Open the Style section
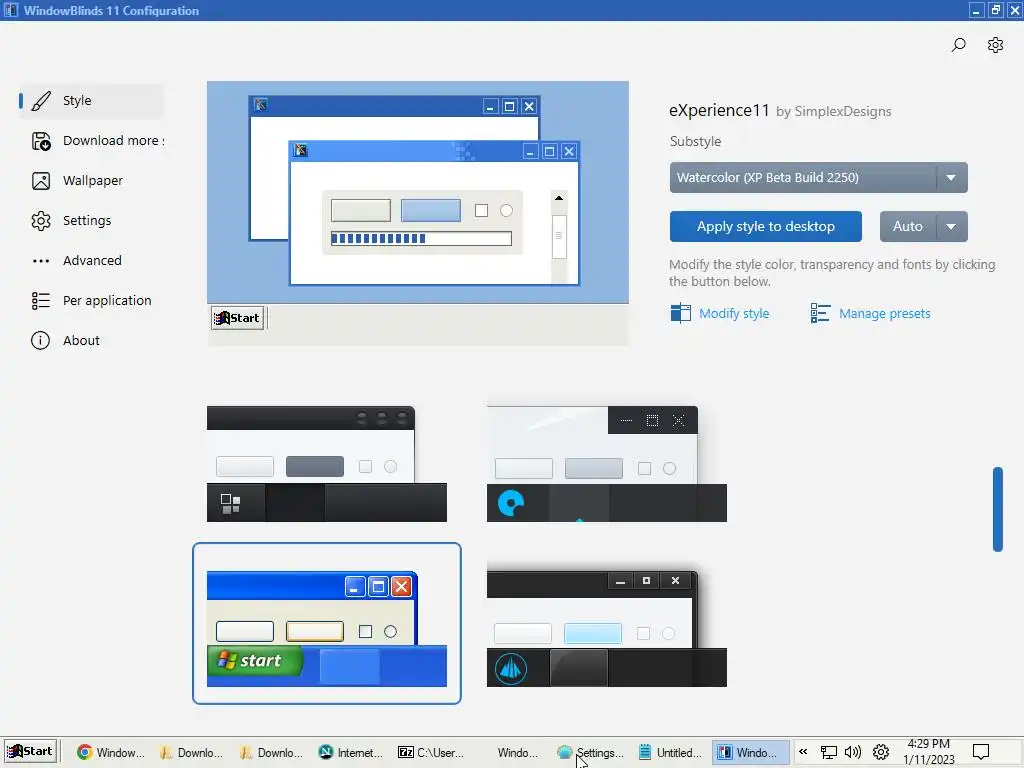Image resolution: width=1024 pixels, height=768 pixels. 91,101
